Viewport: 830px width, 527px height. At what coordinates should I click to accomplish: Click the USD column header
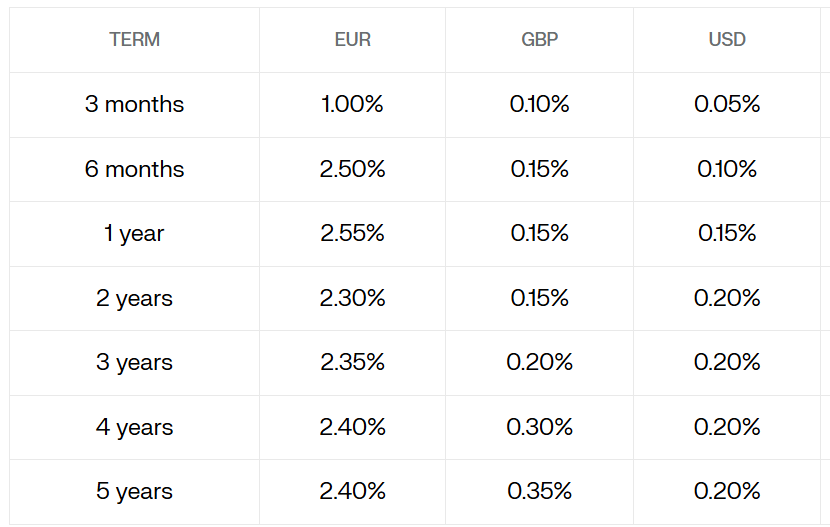pos(727,40)
